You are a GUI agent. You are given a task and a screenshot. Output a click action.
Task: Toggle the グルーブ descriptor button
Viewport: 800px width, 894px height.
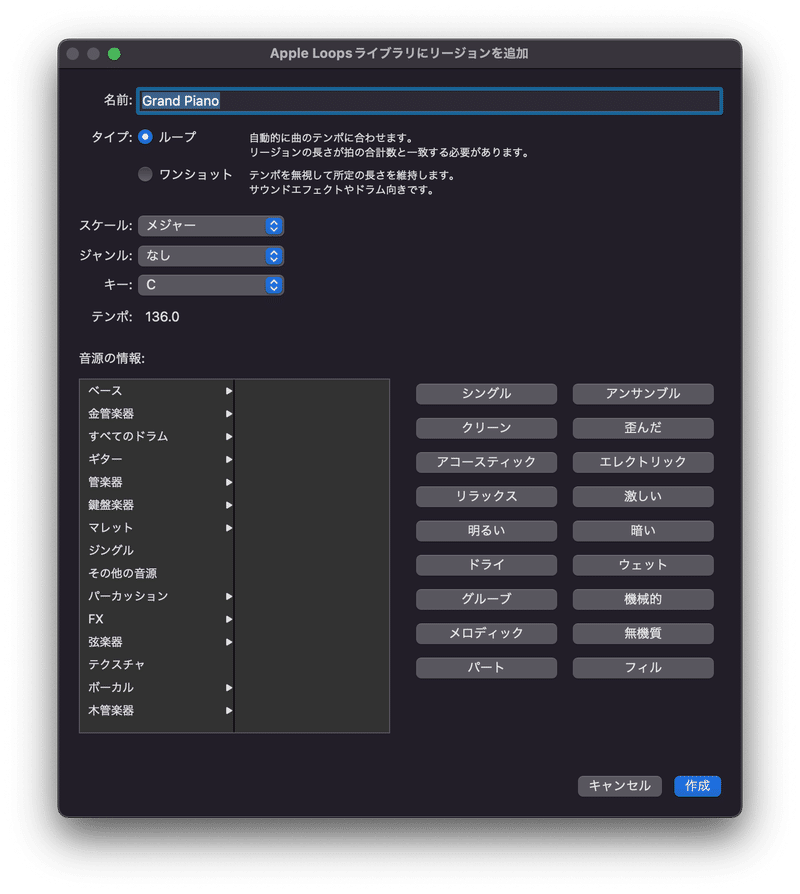pos(486,599)
